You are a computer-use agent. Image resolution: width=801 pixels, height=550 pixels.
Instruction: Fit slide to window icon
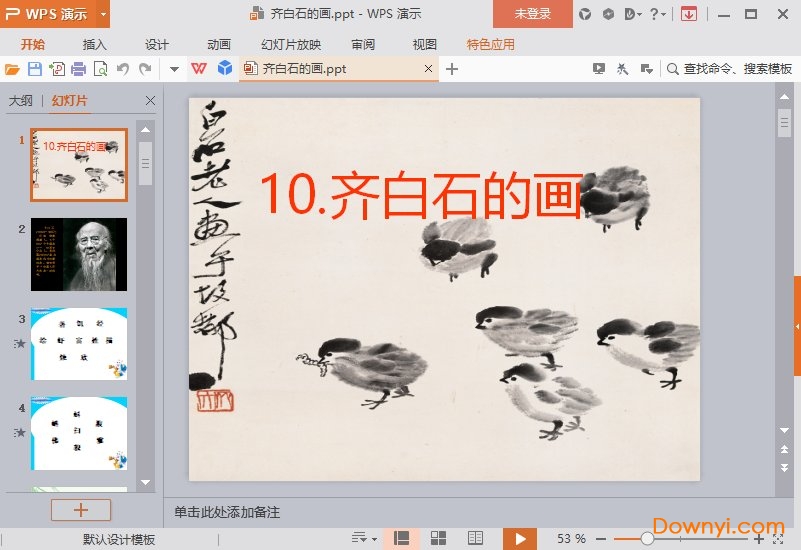tap(778, 539)
